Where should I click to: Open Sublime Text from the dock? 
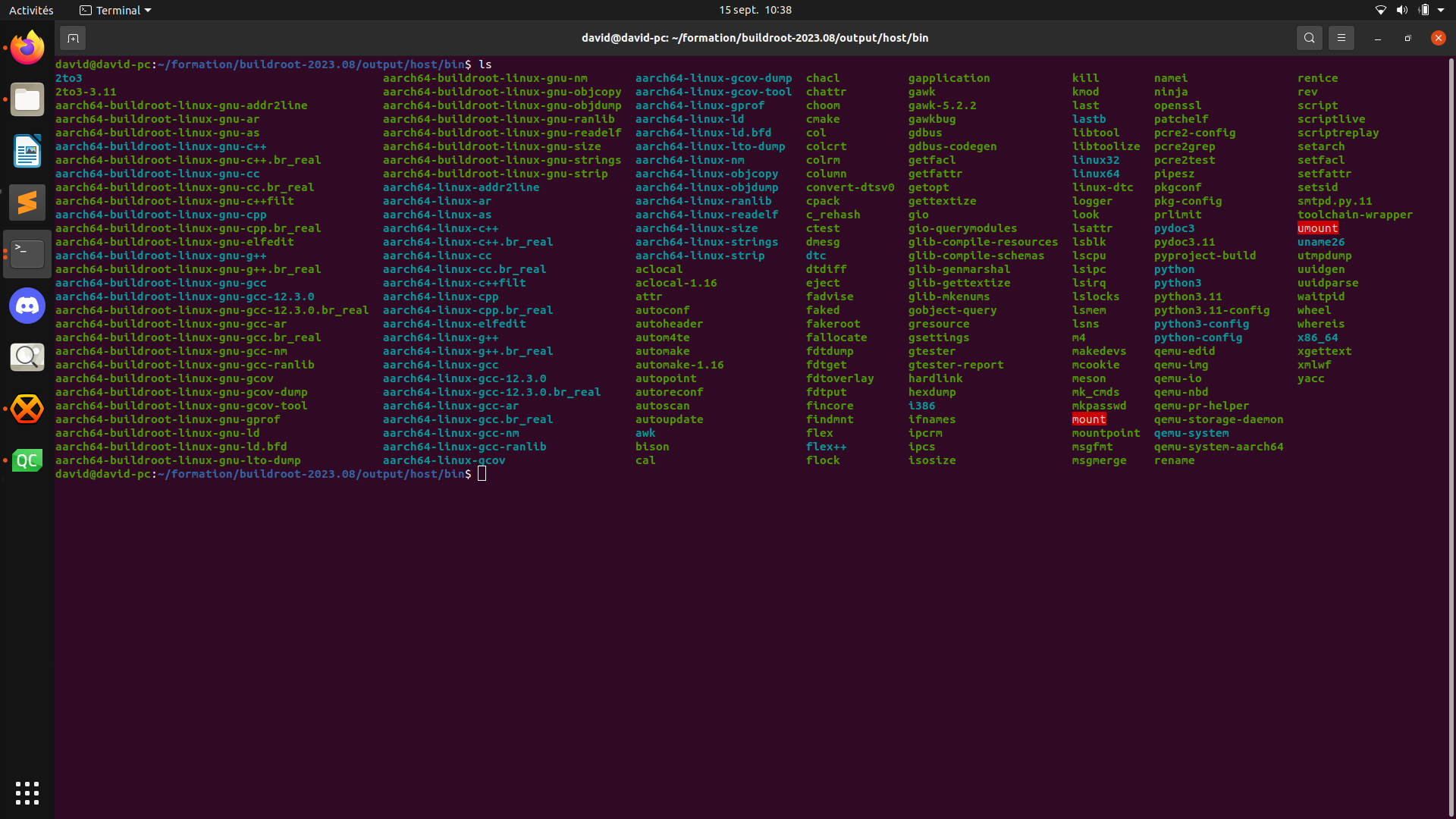click(x=27, y=202)
